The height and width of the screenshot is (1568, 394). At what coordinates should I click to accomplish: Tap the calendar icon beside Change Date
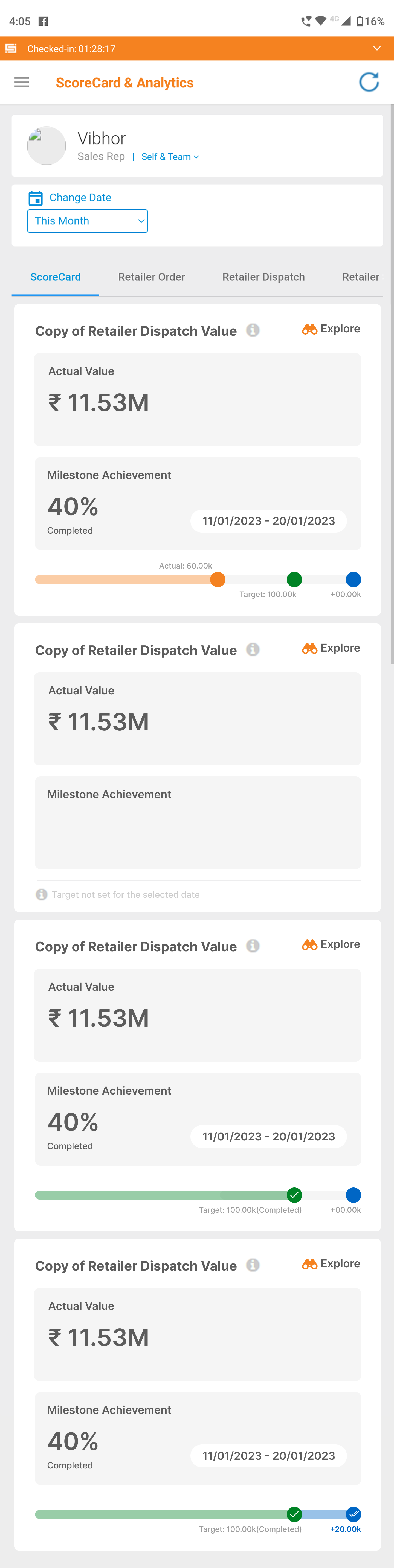(x=35, y=198)
